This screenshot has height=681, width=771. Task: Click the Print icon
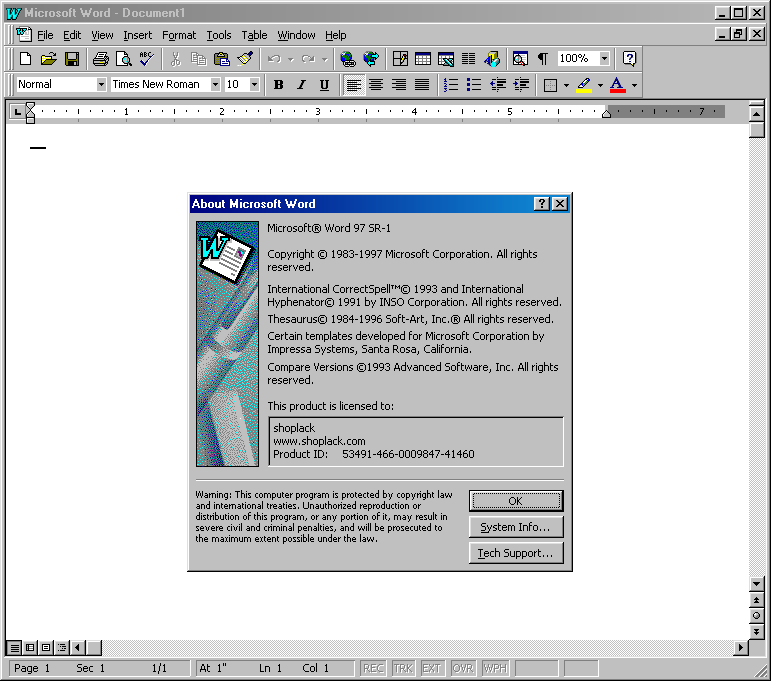(101, 59)
